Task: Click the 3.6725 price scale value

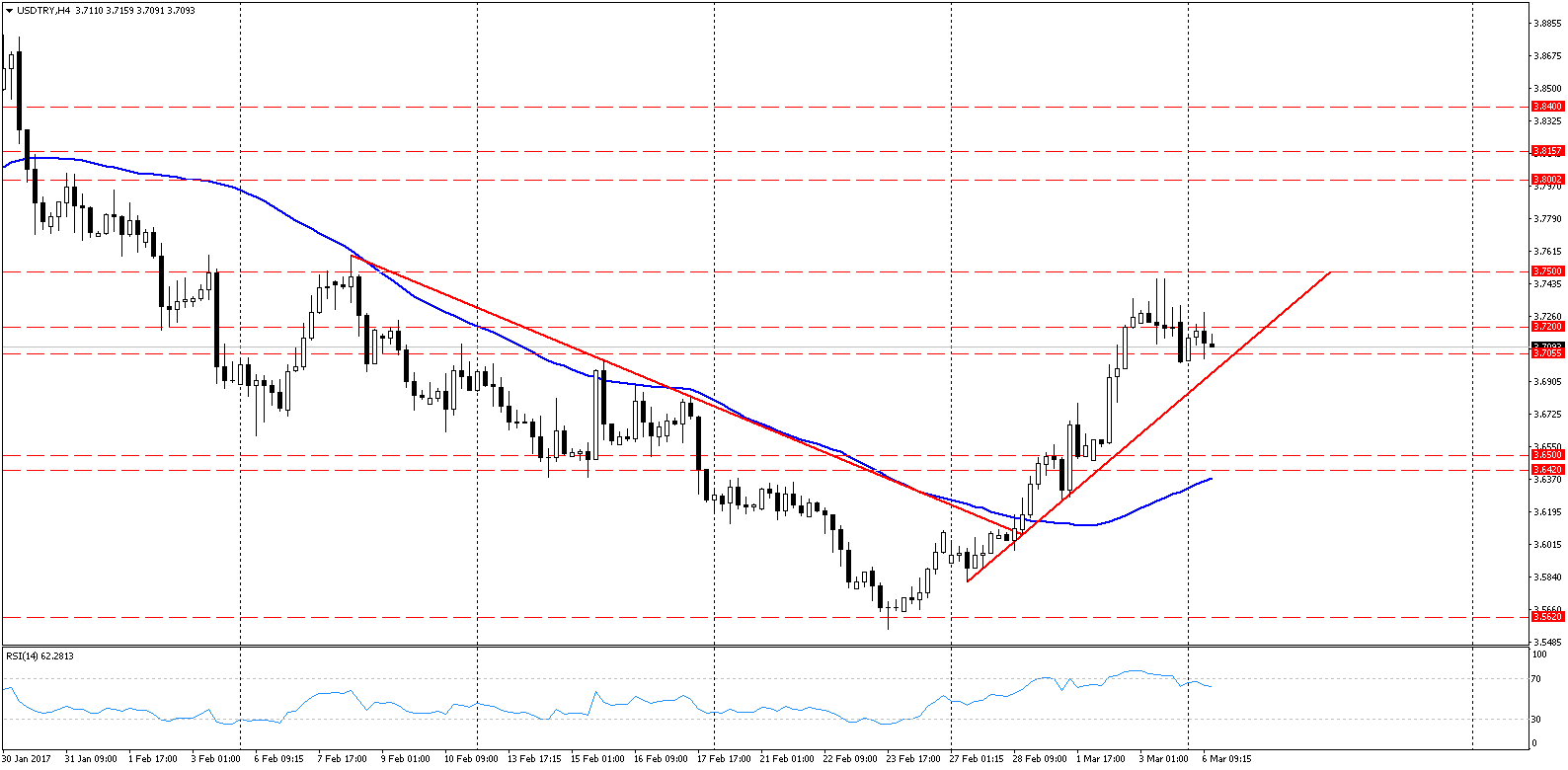Action: [x=1547, y=415]
